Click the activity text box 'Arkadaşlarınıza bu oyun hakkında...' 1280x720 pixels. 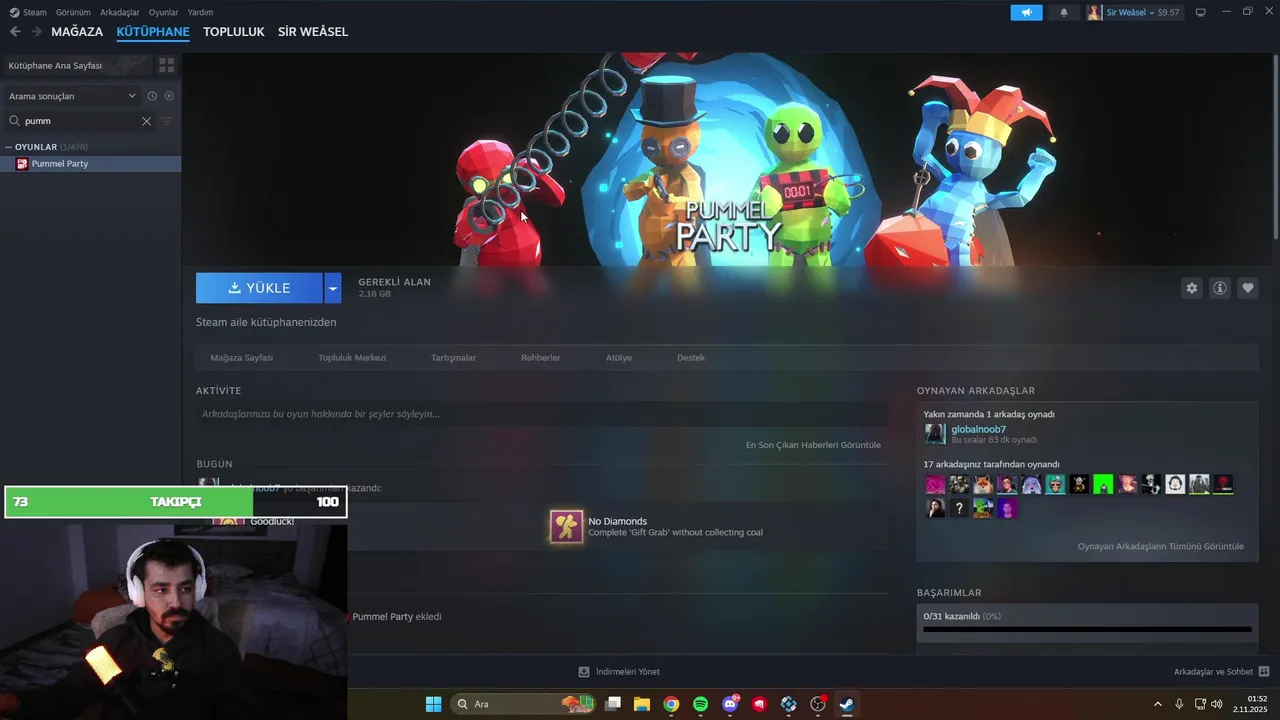pos(542,414)
